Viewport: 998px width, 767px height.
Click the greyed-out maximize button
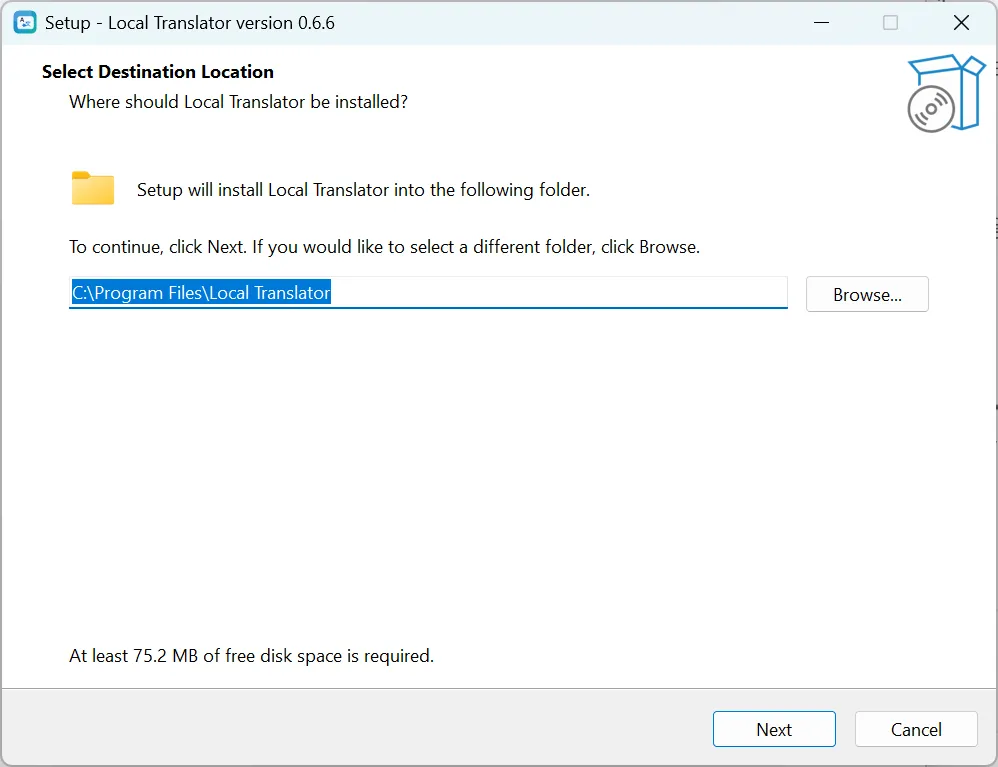click(890, 23)
